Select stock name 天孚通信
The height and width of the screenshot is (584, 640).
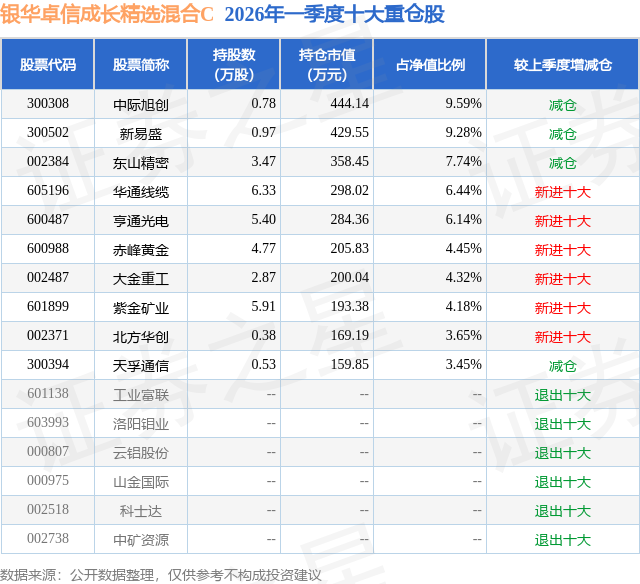click(141, 366)
